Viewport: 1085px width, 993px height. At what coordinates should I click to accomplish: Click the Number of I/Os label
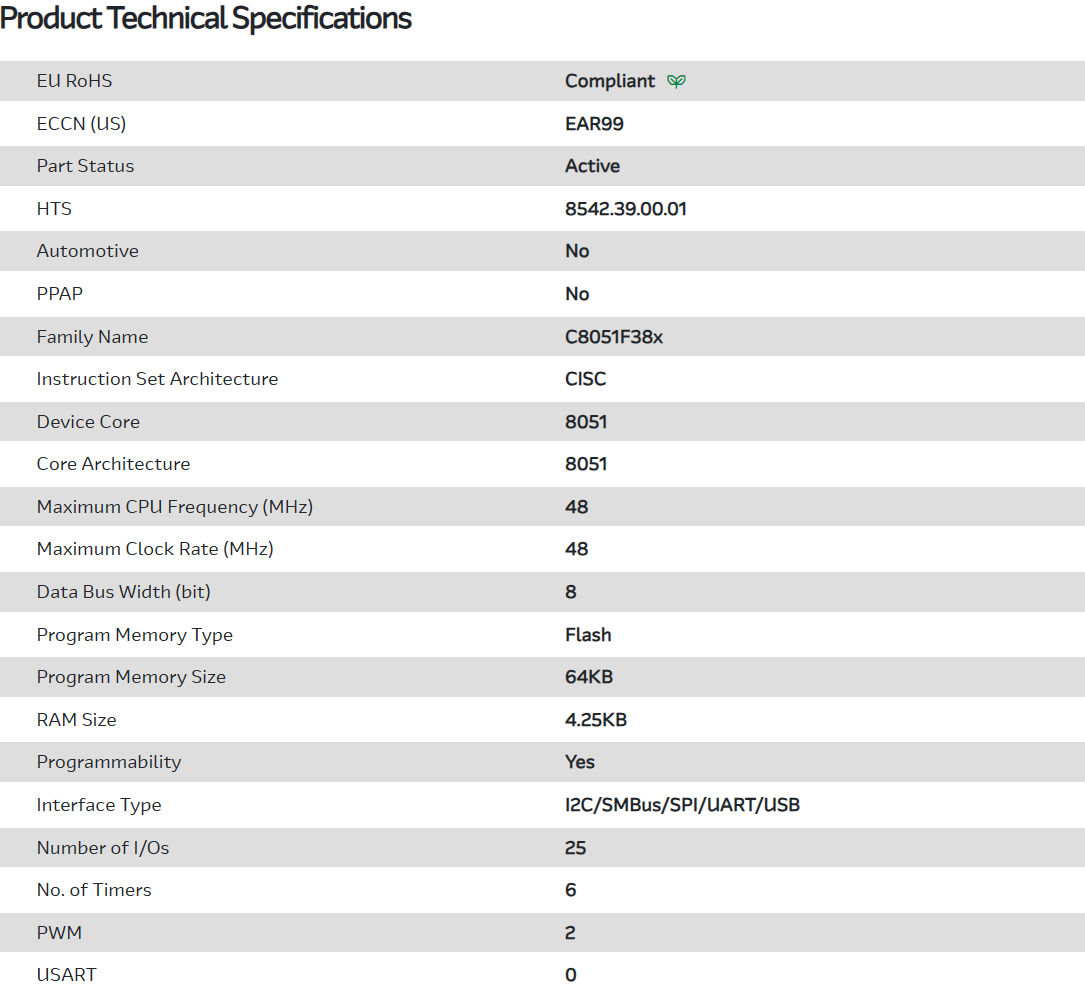coord(103,848)
